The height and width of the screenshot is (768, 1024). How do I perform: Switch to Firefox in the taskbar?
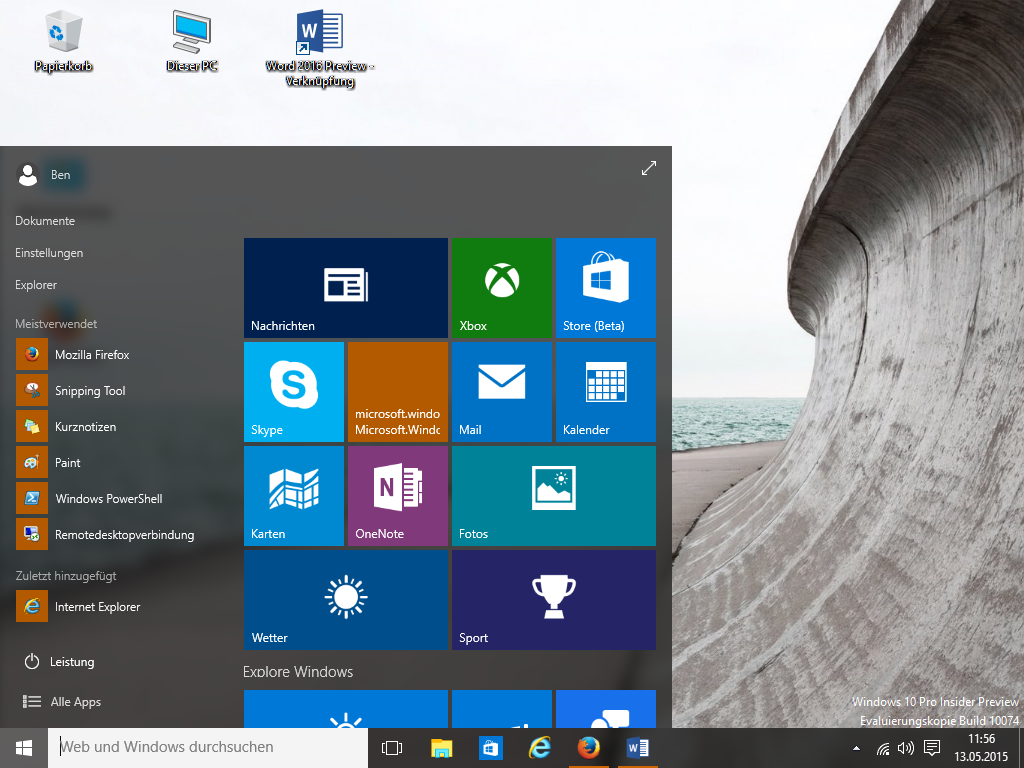[x=588, y=748]
